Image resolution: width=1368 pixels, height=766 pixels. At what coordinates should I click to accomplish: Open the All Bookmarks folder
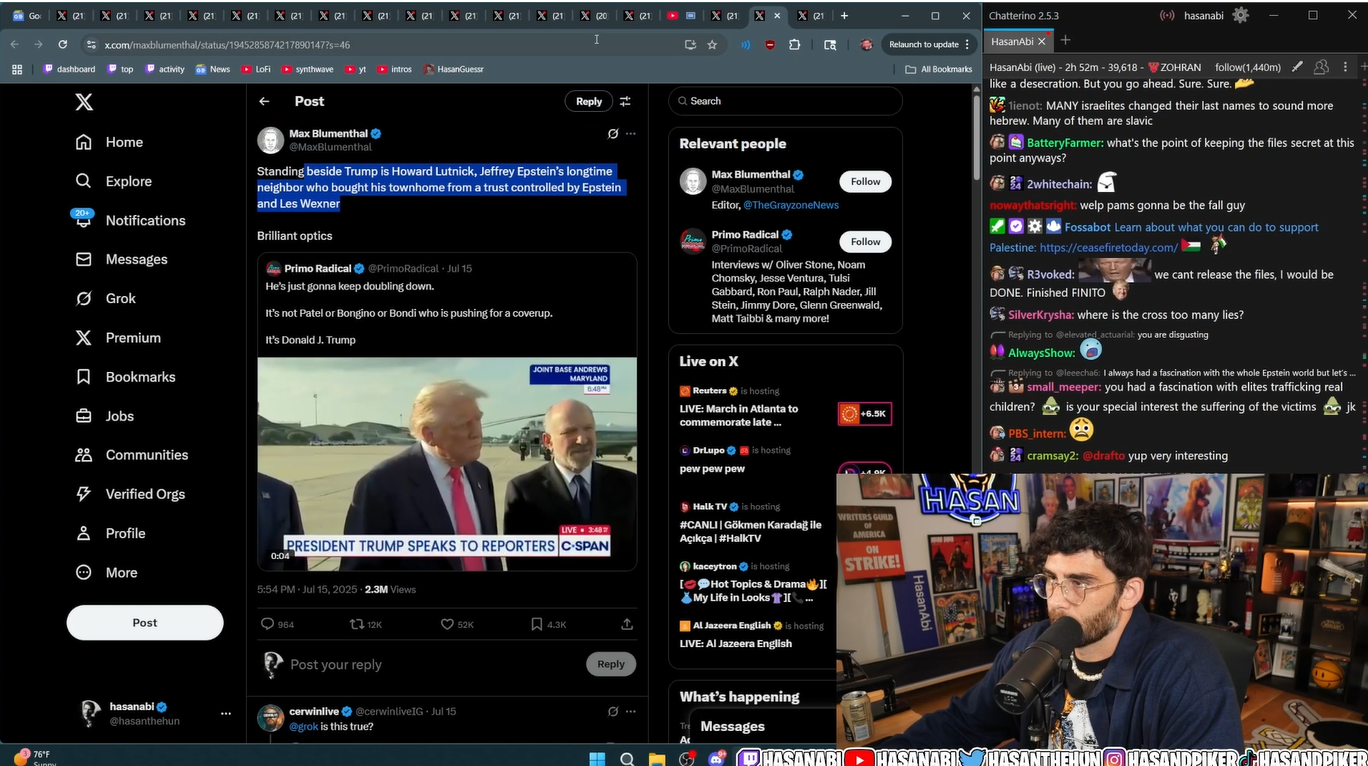(938, 69)
